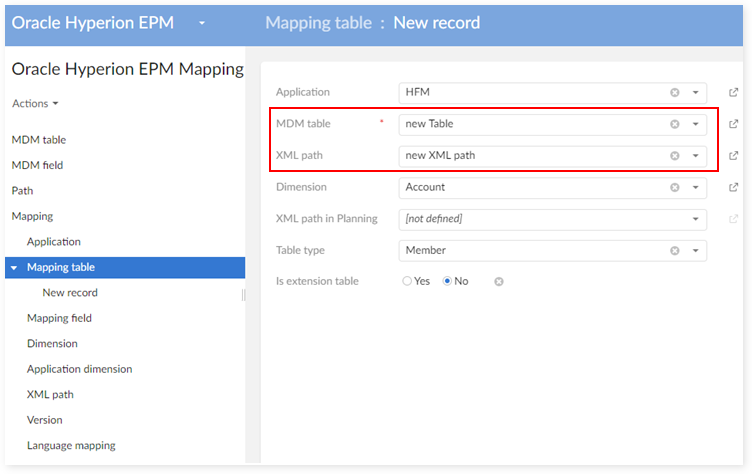Open the Actions menu
Image resolution: width=752 pixels, height=474 pixels.
(x=35, y=104)
